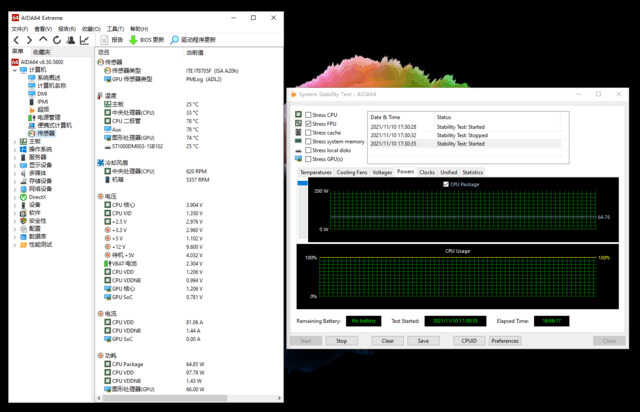Open 便携式计算机 in the tree

(50, 125)
